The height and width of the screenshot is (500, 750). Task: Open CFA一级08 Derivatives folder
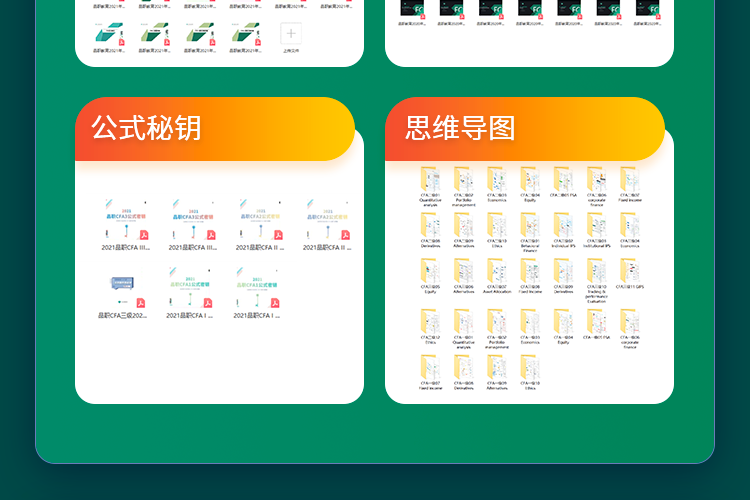point(463,373)
